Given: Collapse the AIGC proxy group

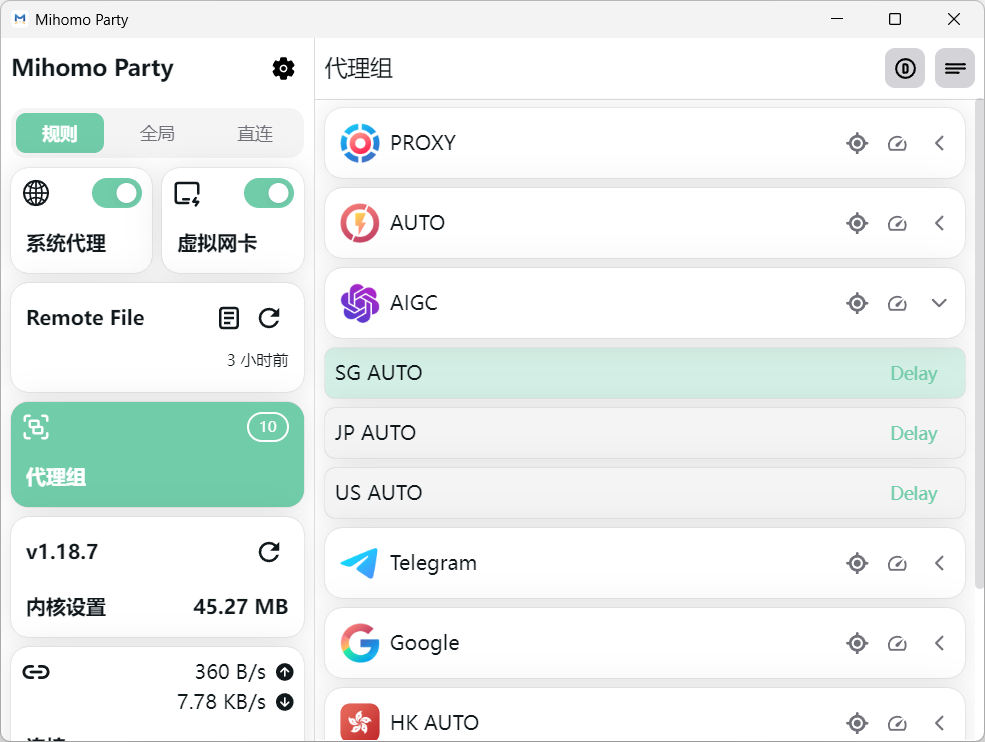Looking at the screenshot, I should (939, 303).
